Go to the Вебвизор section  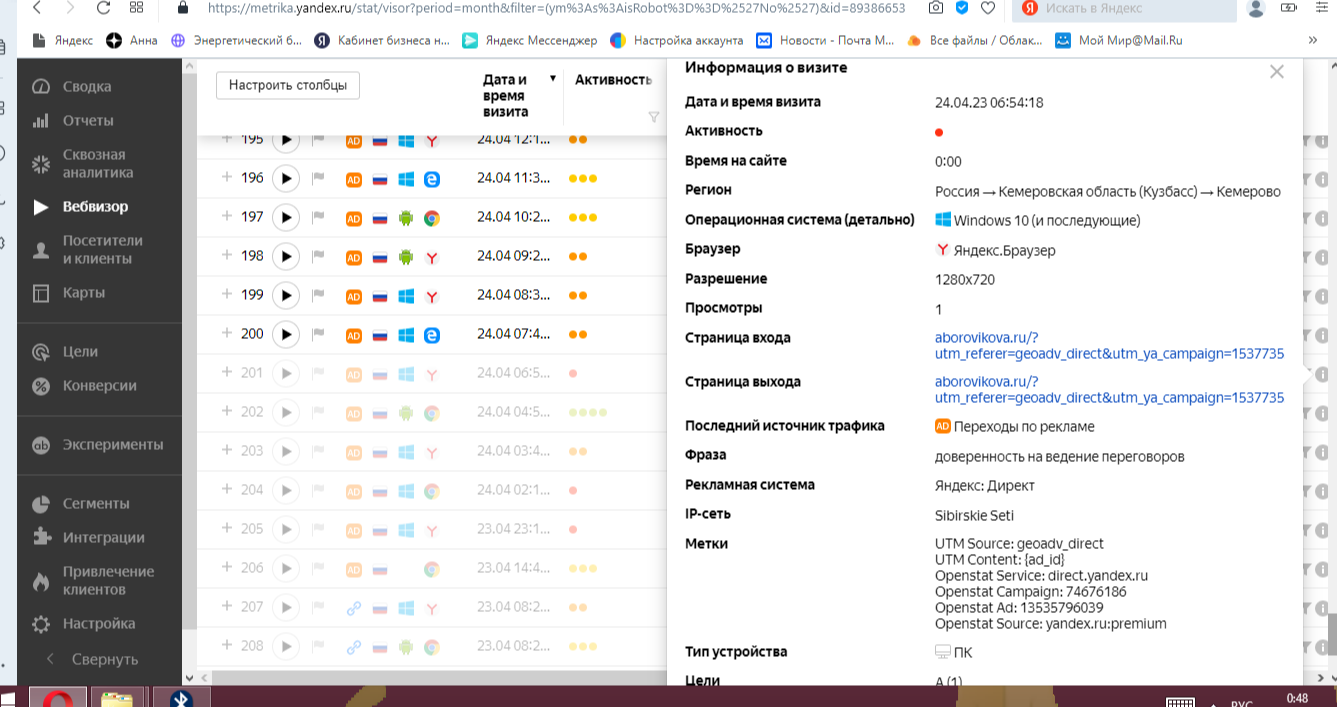tap(95, 207)
